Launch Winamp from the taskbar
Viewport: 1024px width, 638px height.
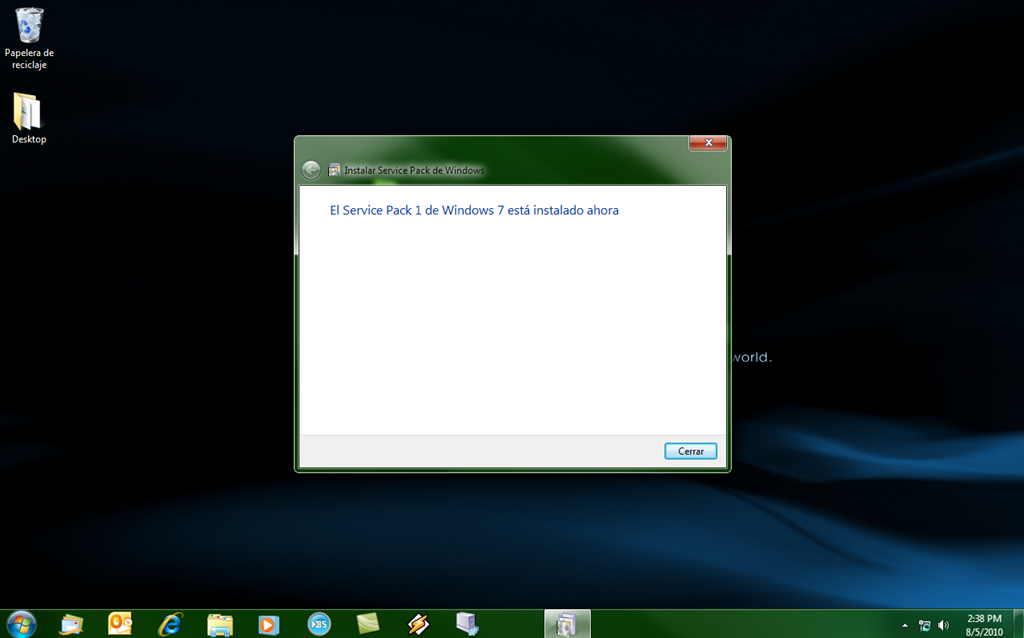point(418,624)
